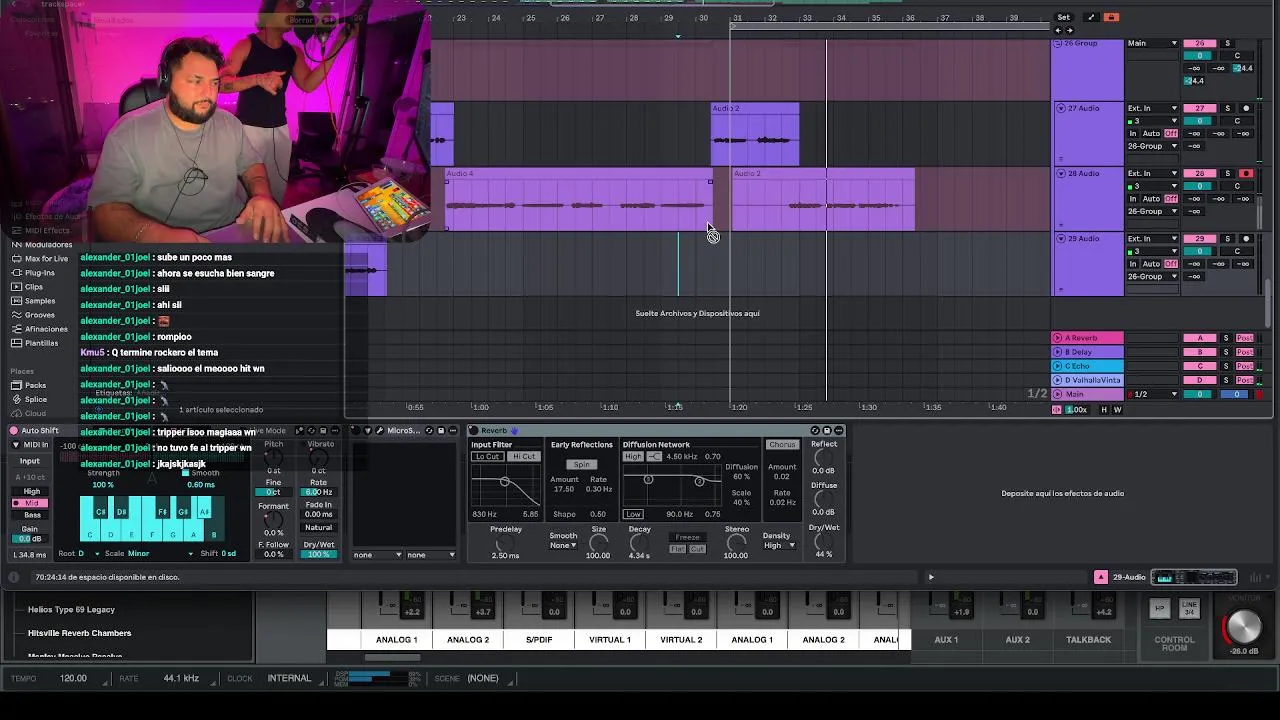
Task: Click the A Reverb return track play icon
Action: click(1057, 338)
